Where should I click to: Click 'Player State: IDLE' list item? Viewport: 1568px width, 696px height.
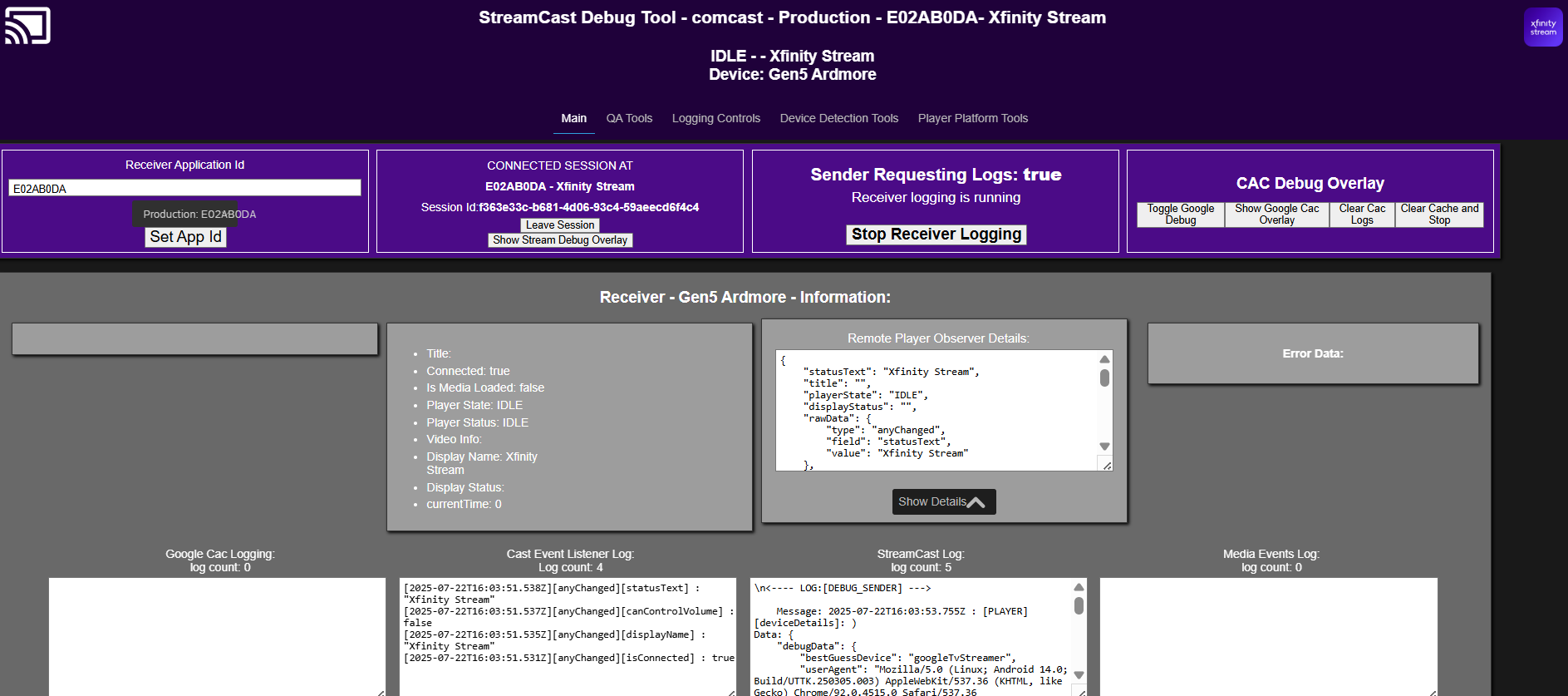tap(474, 405)
